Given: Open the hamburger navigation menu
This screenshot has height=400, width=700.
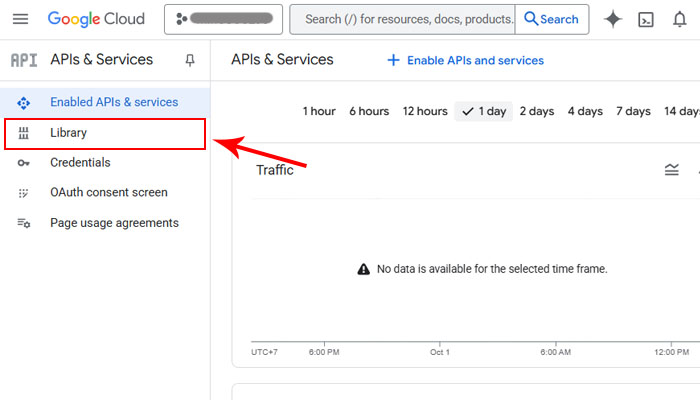Looking at the screenshot, I should (20, 19).
